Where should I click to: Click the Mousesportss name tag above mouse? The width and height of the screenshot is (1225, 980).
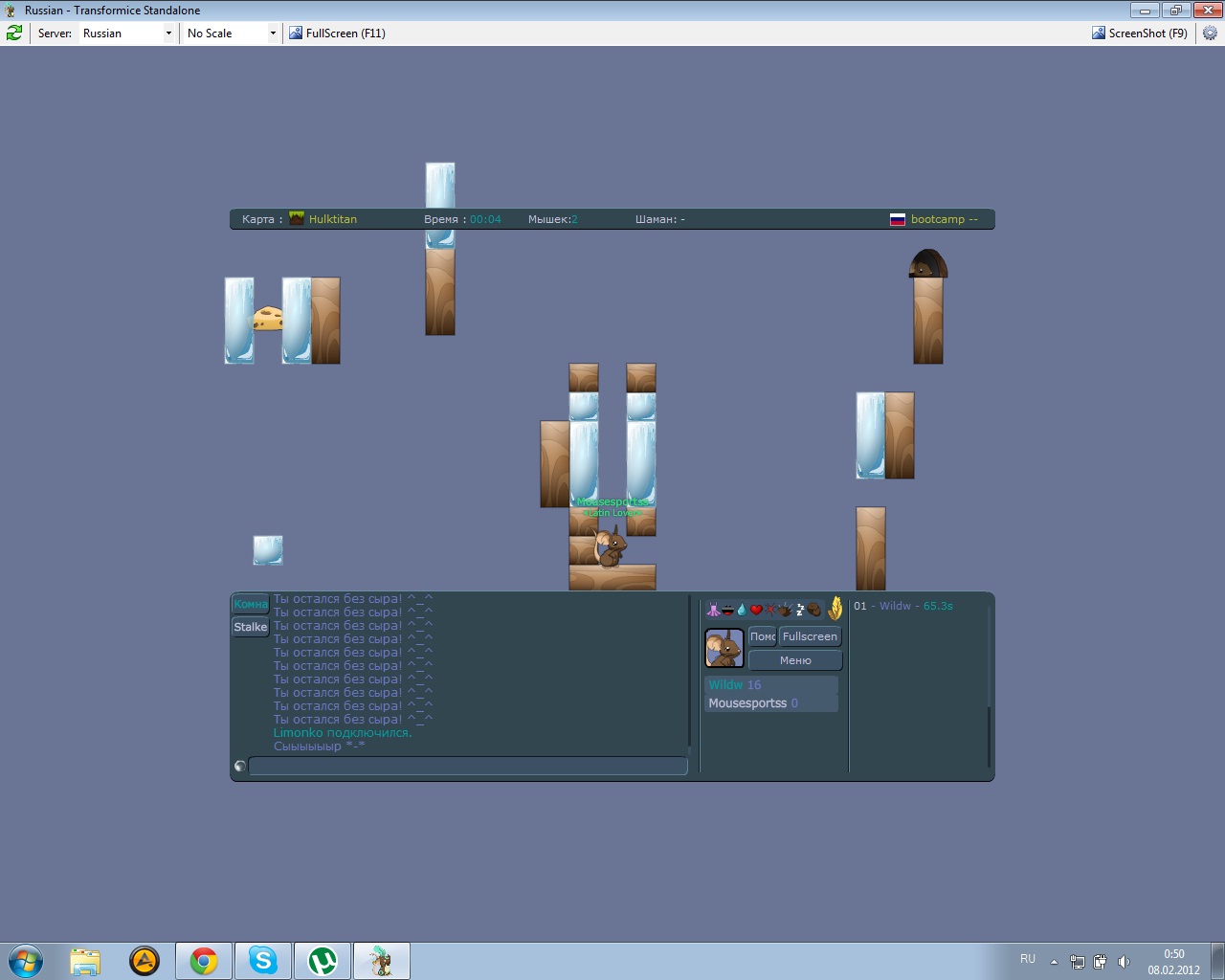(612, 501)
